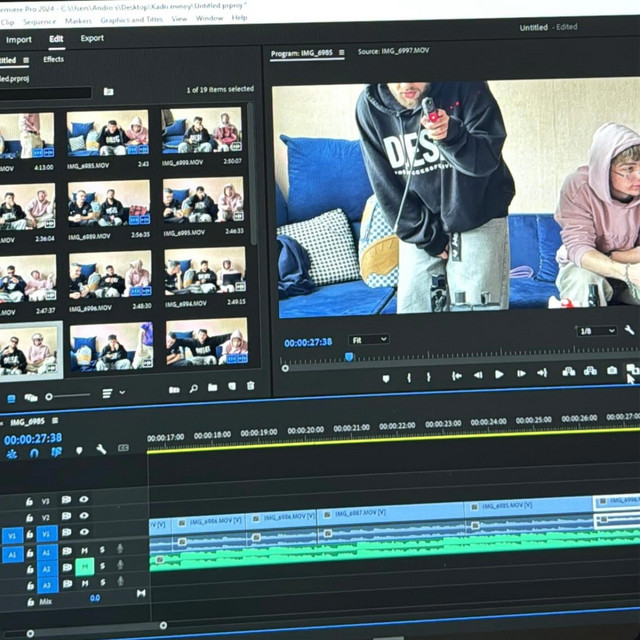Switch to the Source: IMG_6997.MOV tab
Screen dimensions: 640x640
(393, 51)
